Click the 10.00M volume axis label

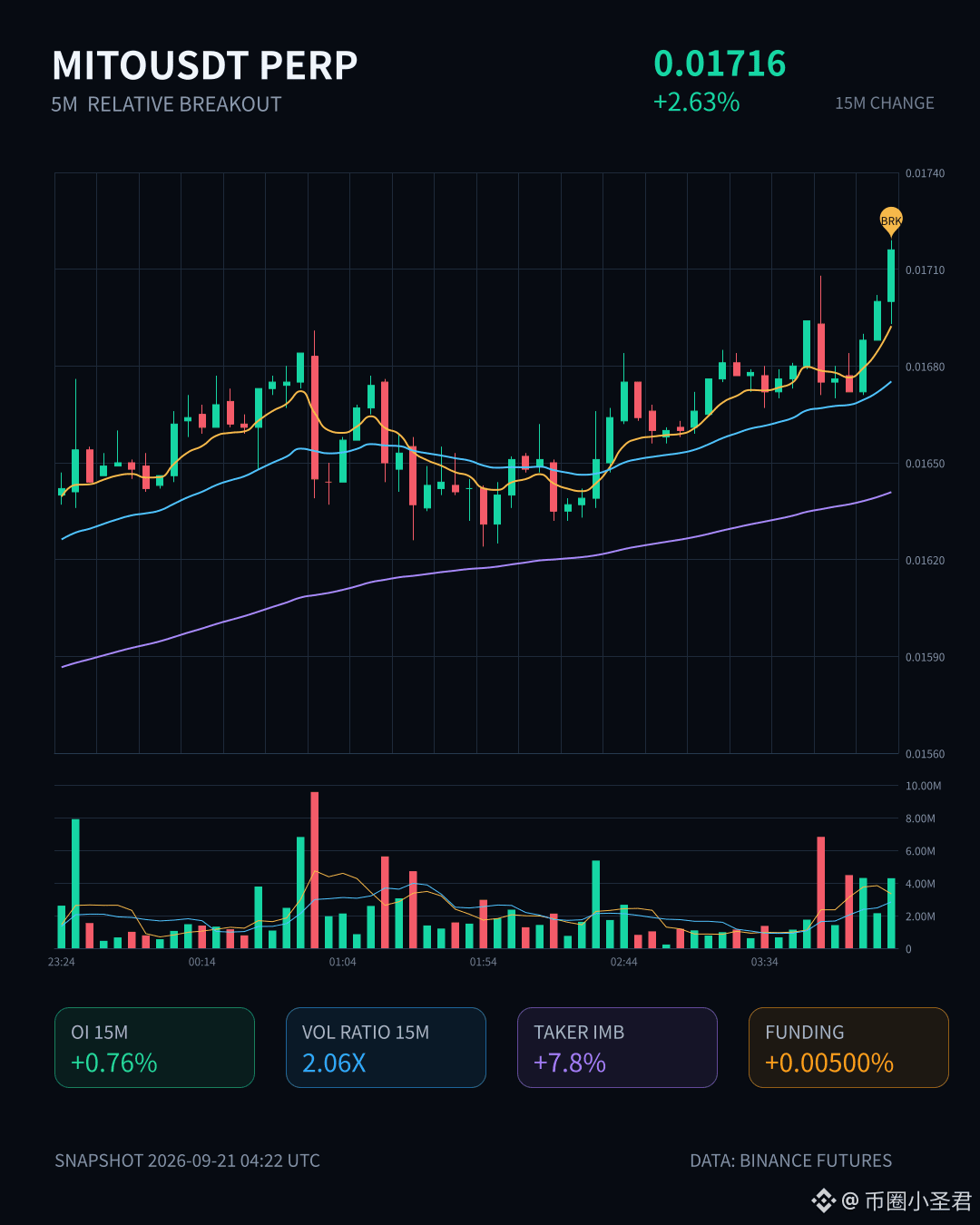point(923,786)
